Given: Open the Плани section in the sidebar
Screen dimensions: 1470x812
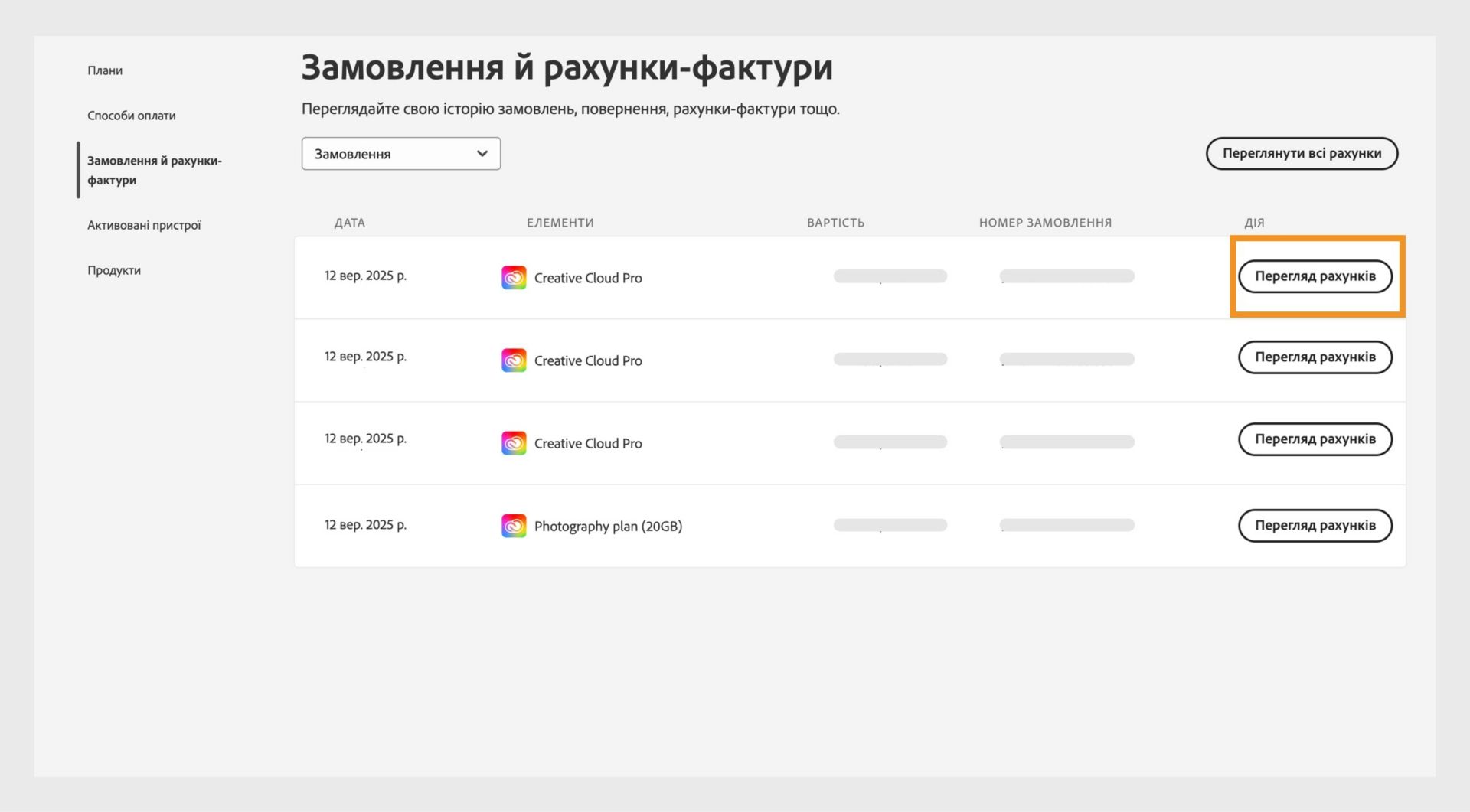Looking at the screenshot, I should (105, 70).
